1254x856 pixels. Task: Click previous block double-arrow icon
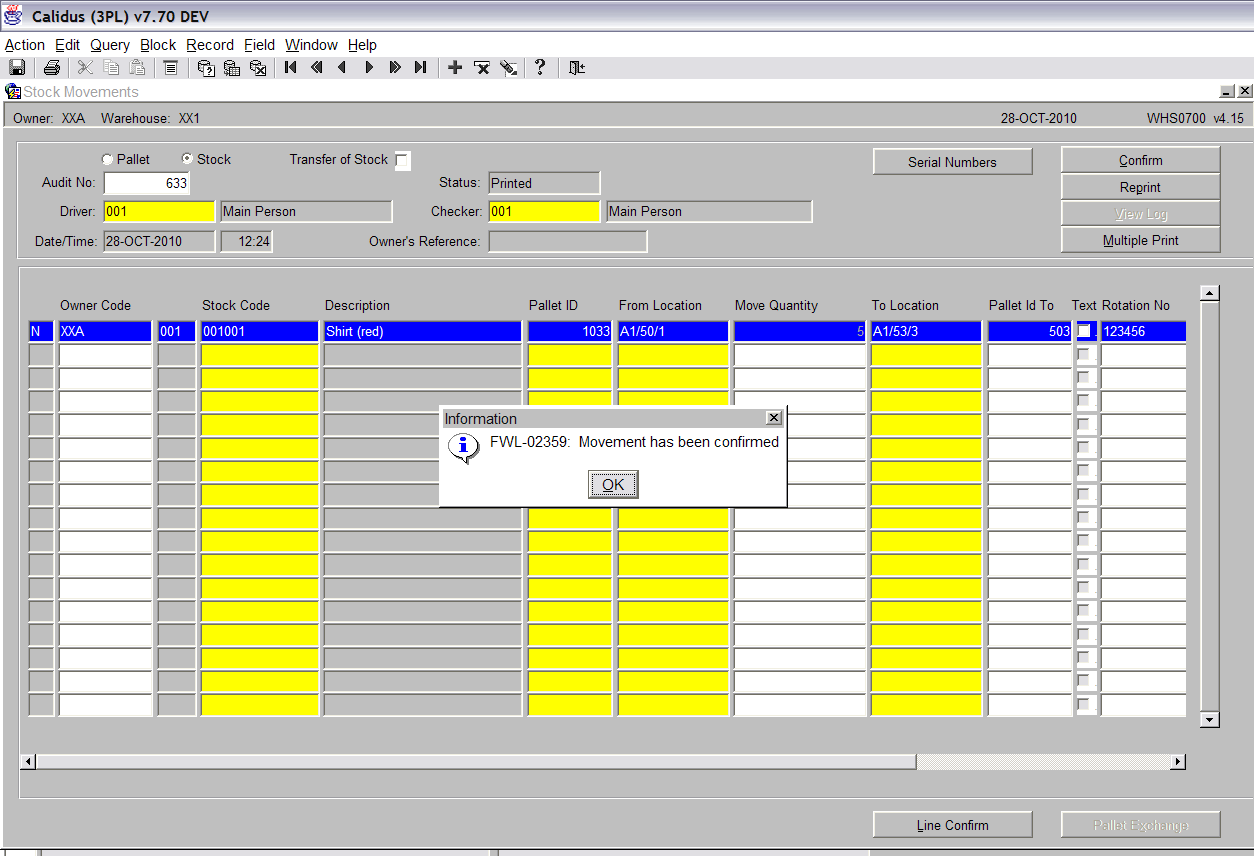(317, 67)
